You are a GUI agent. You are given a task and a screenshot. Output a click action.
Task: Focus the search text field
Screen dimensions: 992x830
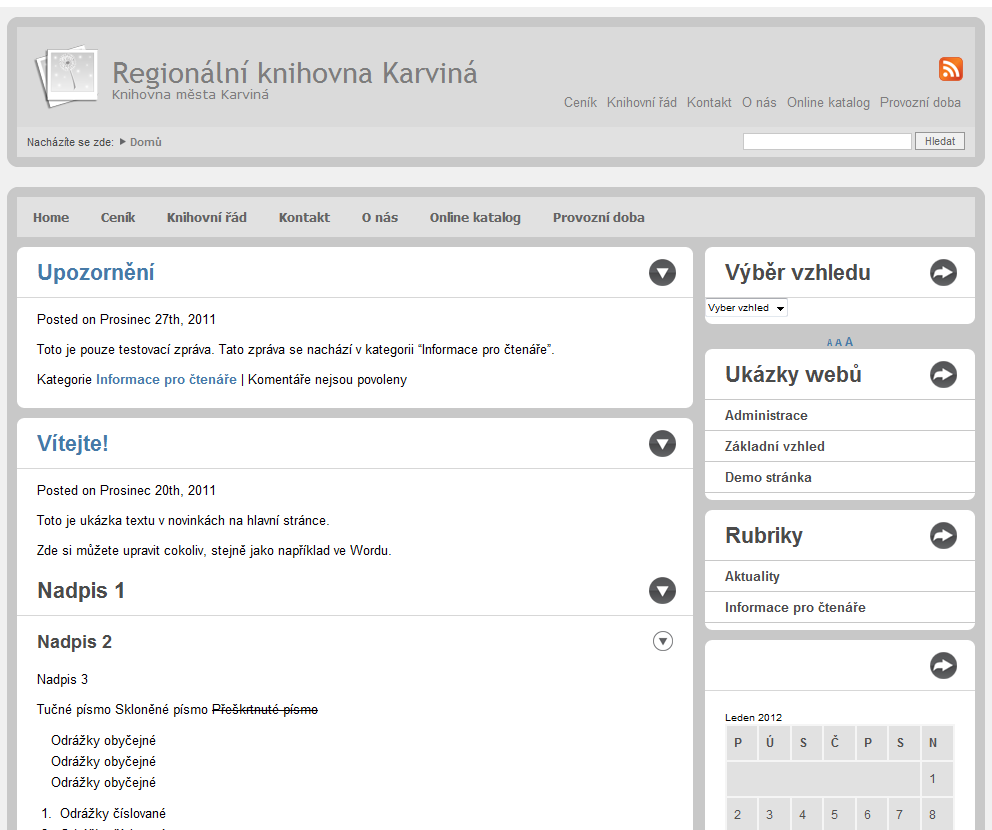(827, 141)
